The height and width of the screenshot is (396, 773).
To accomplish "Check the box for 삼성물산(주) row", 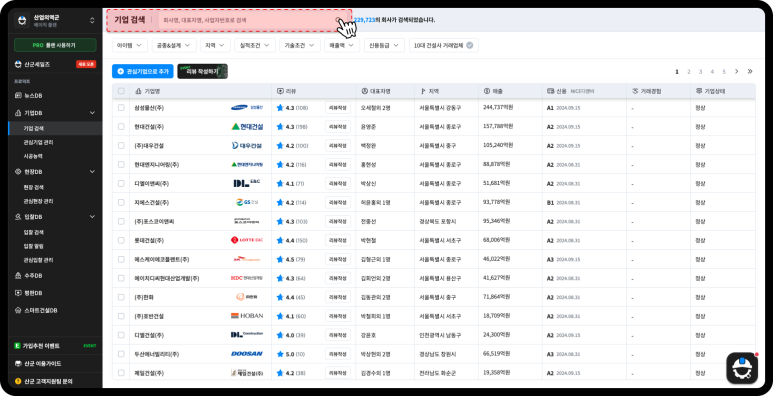I will pos(121,108).
